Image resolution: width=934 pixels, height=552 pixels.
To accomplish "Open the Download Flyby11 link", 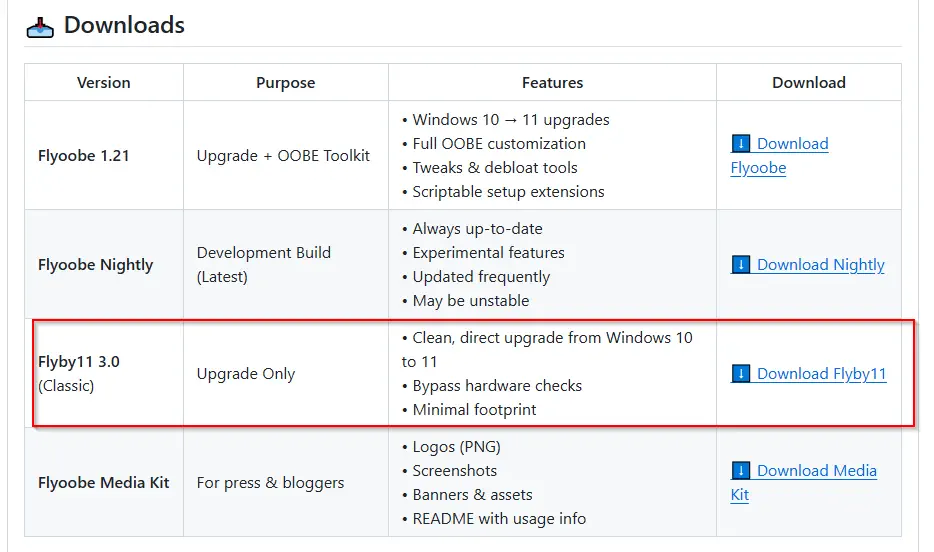I will pyautogui.click(x=809, y=373).
